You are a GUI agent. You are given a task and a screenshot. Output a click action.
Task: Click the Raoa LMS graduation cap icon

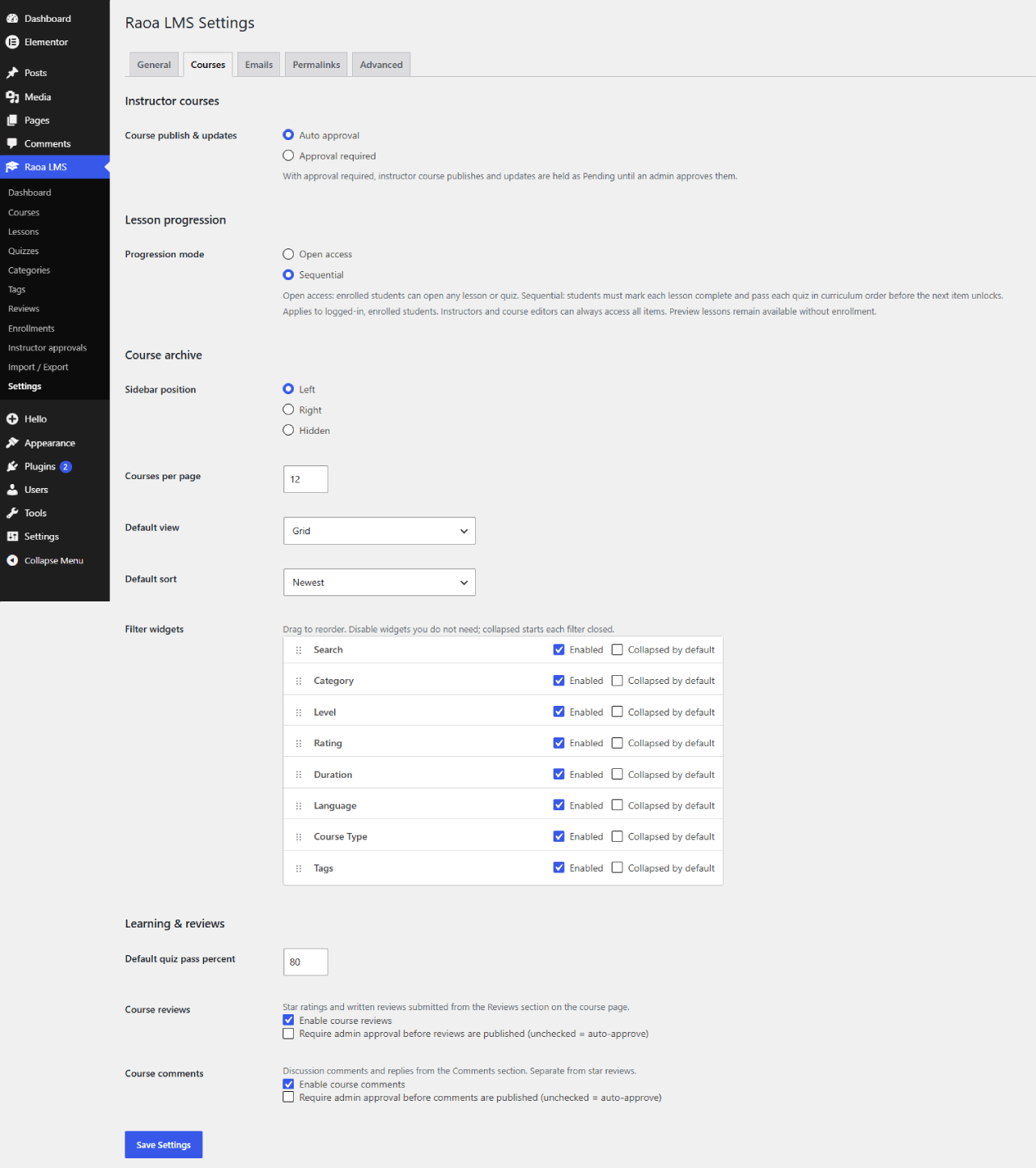pos(12,168)
